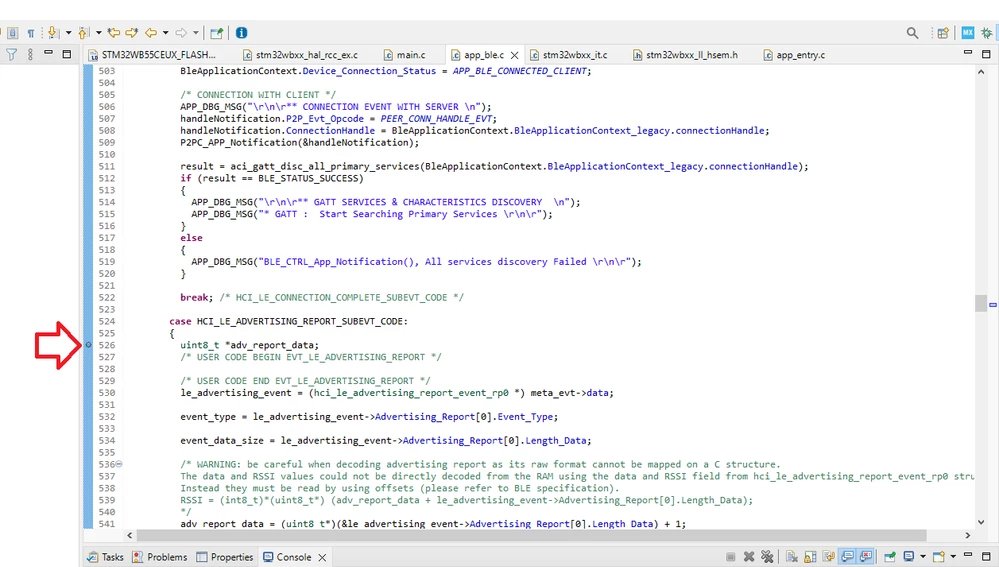Jump to next edit location
This screenshot has height=567, width=999.
coord(131,32)
